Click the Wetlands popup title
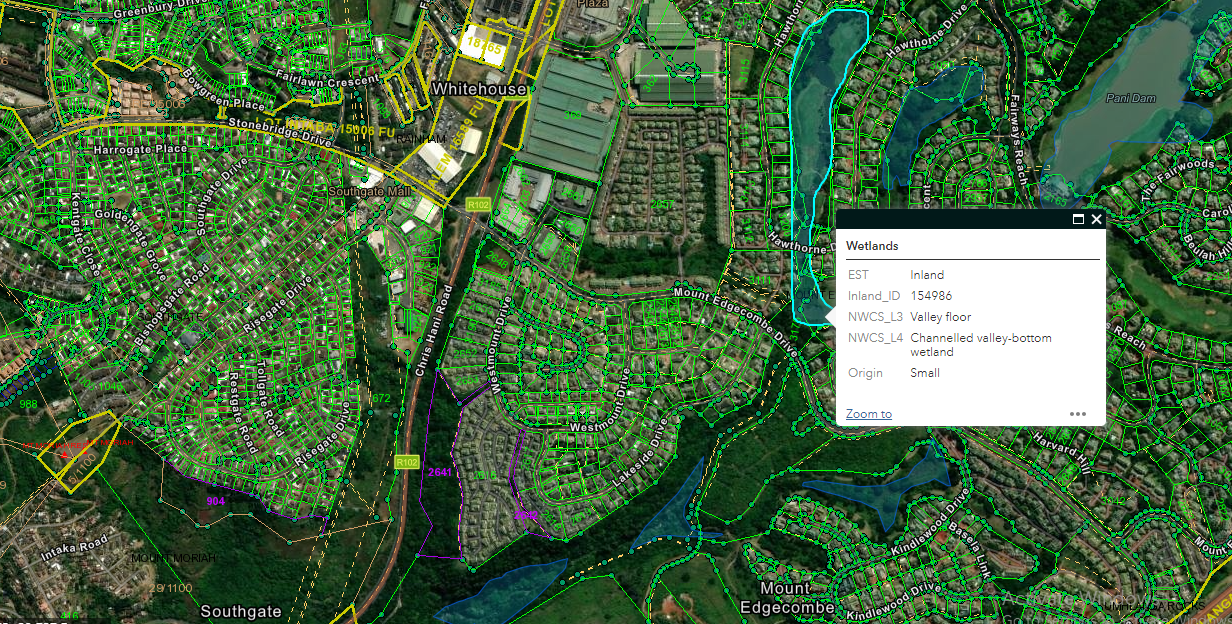Screen dimensions: 1232x624 click(872, 245)
